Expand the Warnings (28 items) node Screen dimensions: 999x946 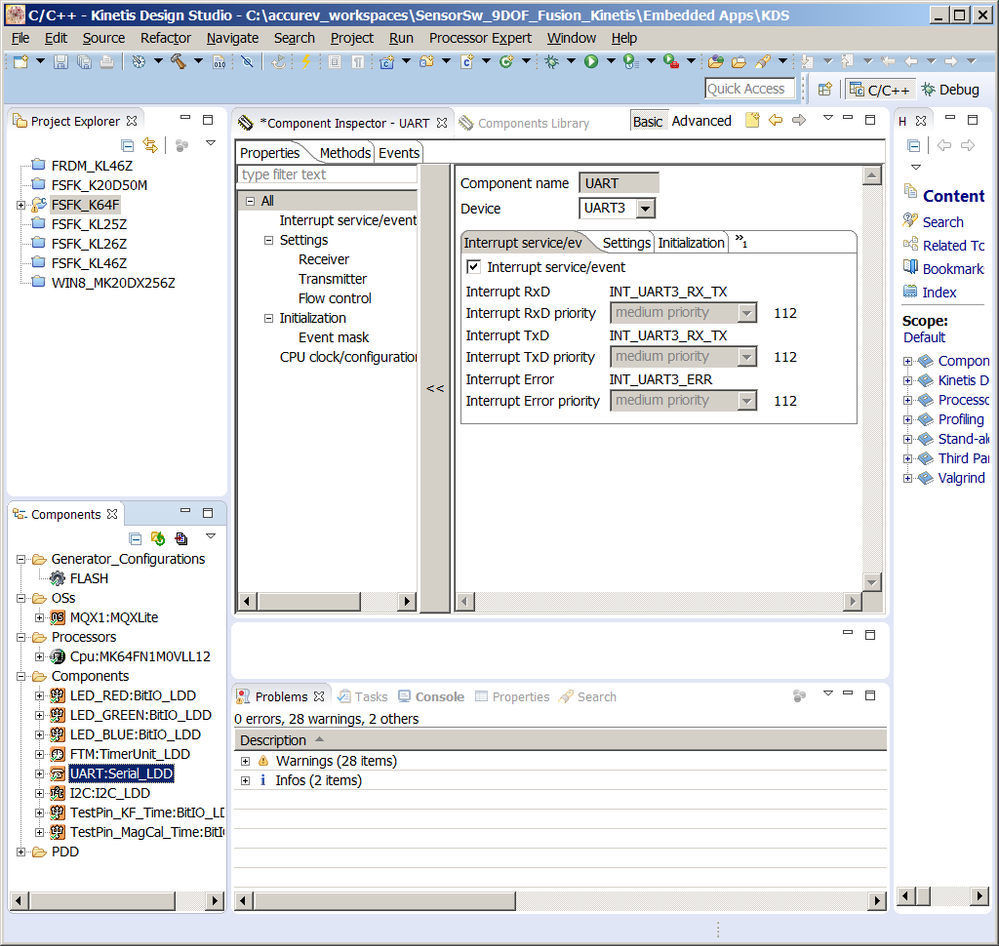click(245, 761)
